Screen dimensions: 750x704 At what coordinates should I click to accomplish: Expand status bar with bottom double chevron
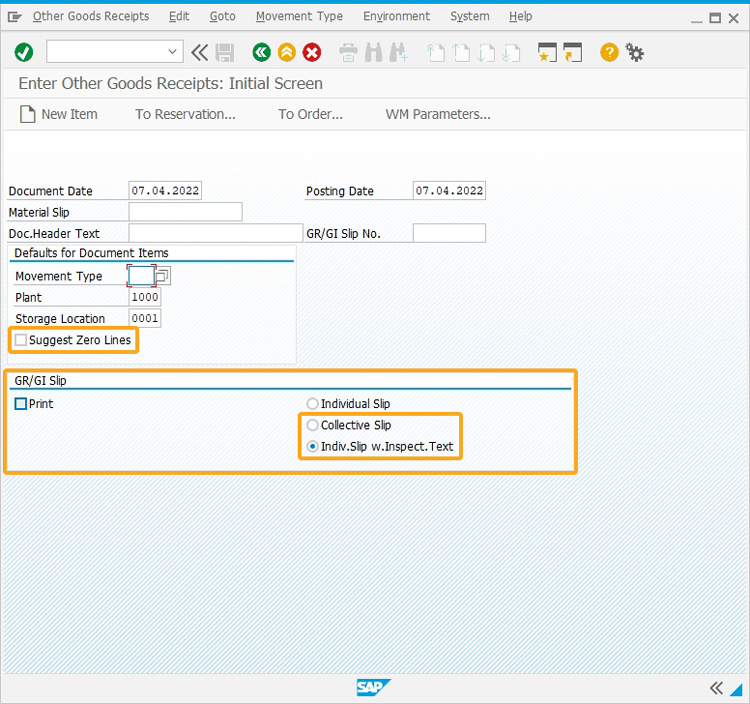coord(716,688)
